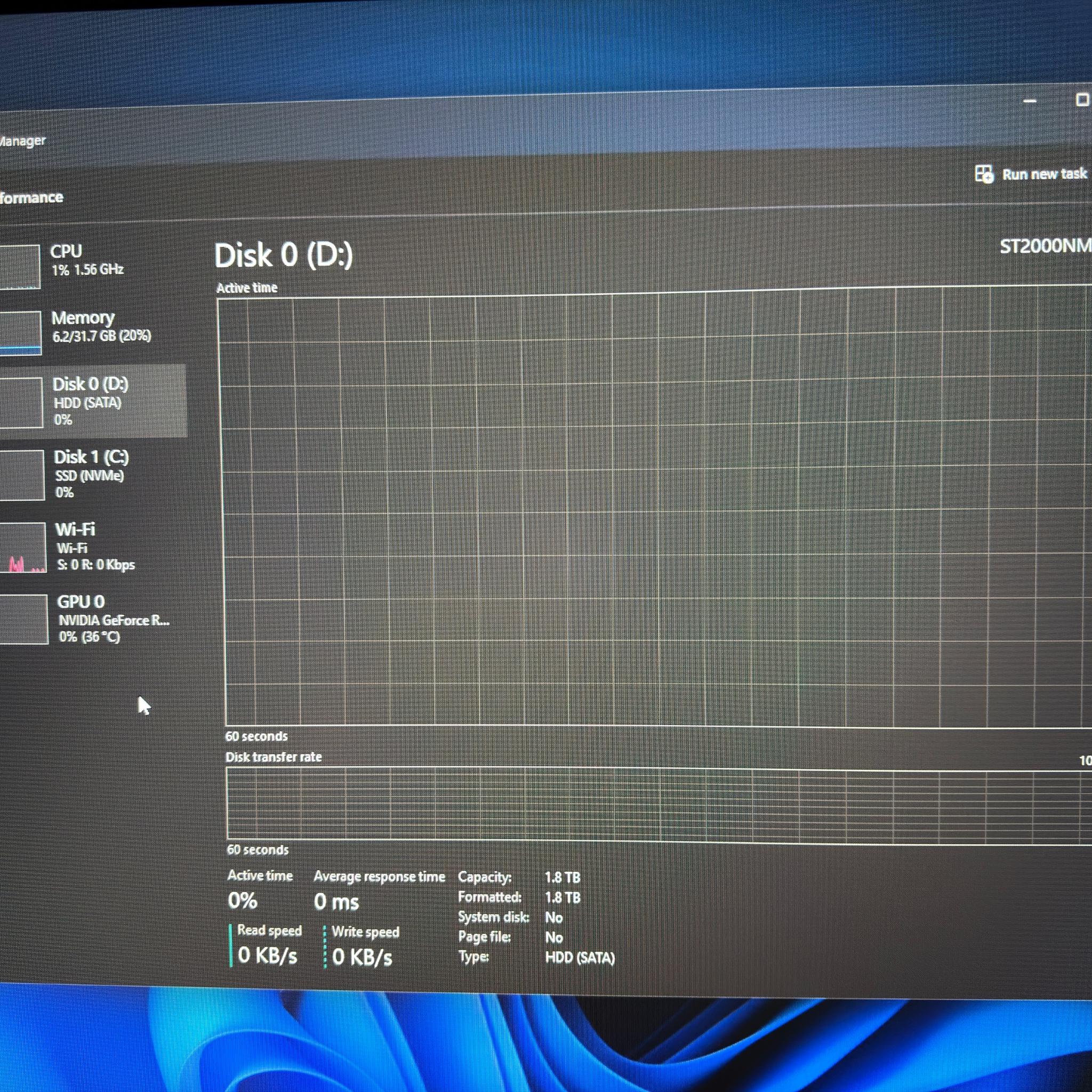Click 60 seconds under transfer rate graph

pos(258,849)
